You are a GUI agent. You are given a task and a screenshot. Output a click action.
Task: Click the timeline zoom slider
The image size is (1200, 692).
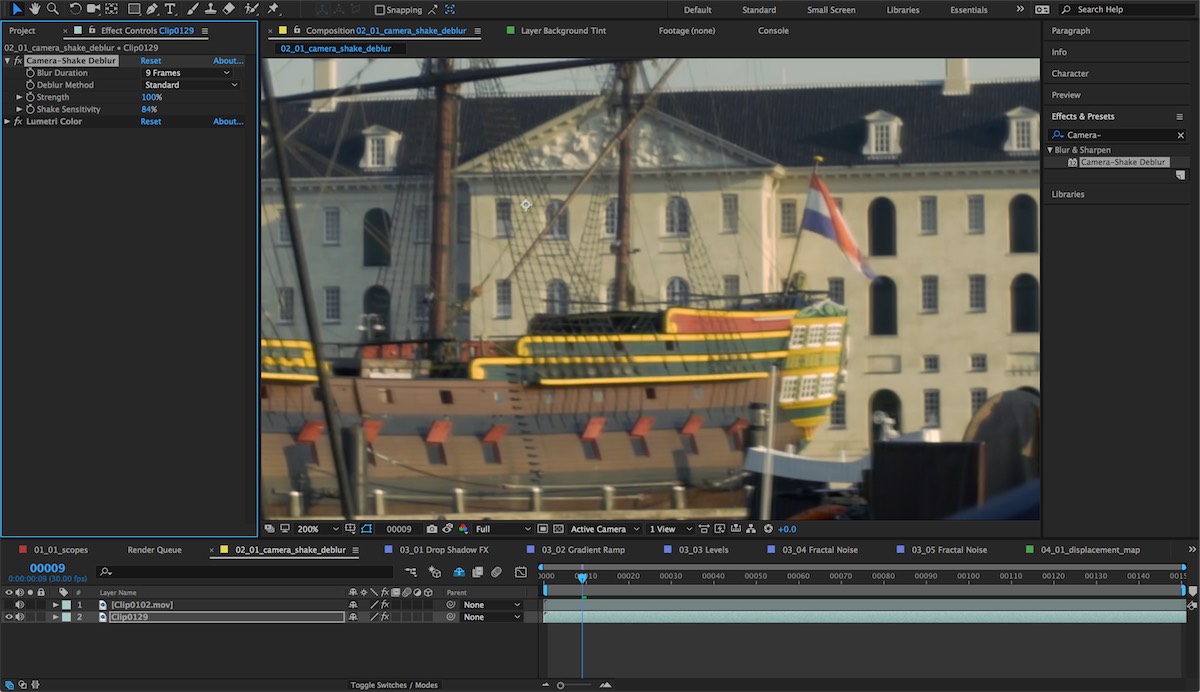[x=561, y=685]
